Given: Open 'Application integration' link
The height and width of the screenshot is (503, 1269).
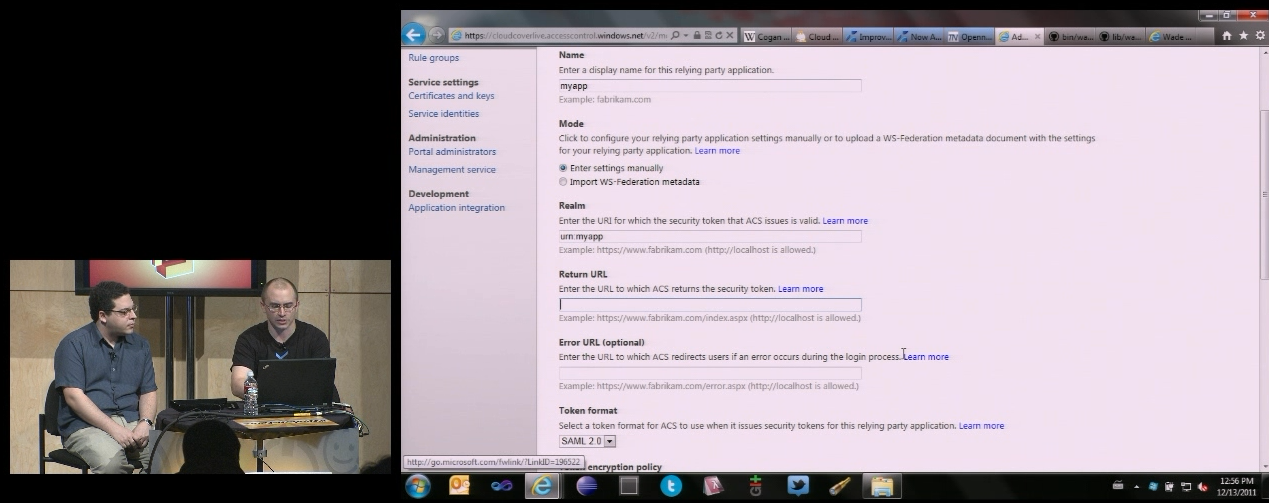Looking at the screenshot, I should point(457,208).
